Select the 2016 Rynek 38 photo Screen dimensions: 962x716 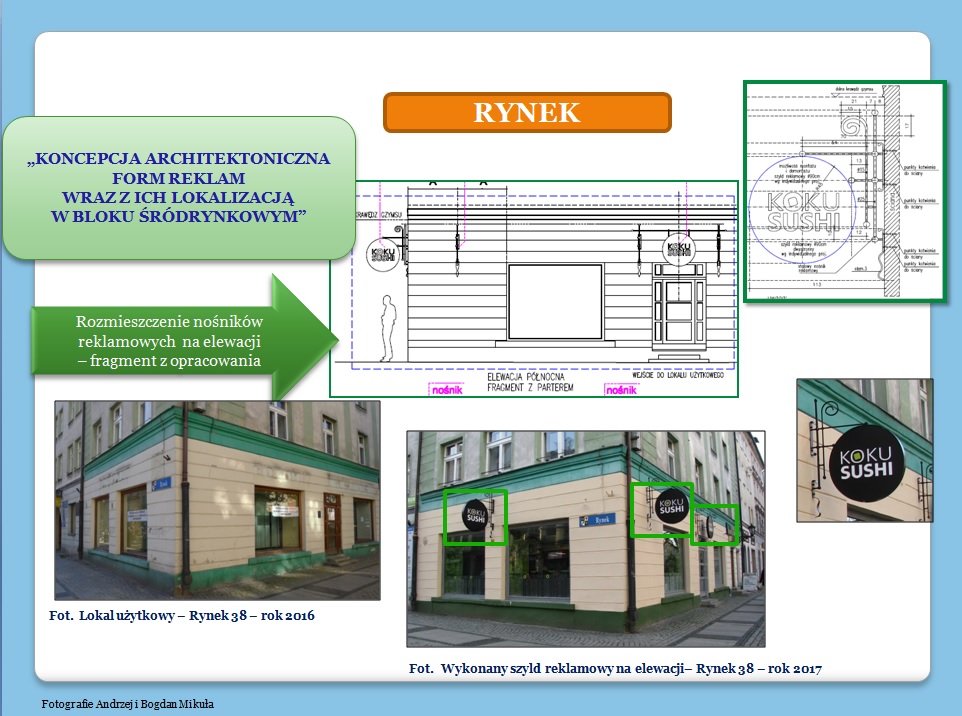click(217, 500)
